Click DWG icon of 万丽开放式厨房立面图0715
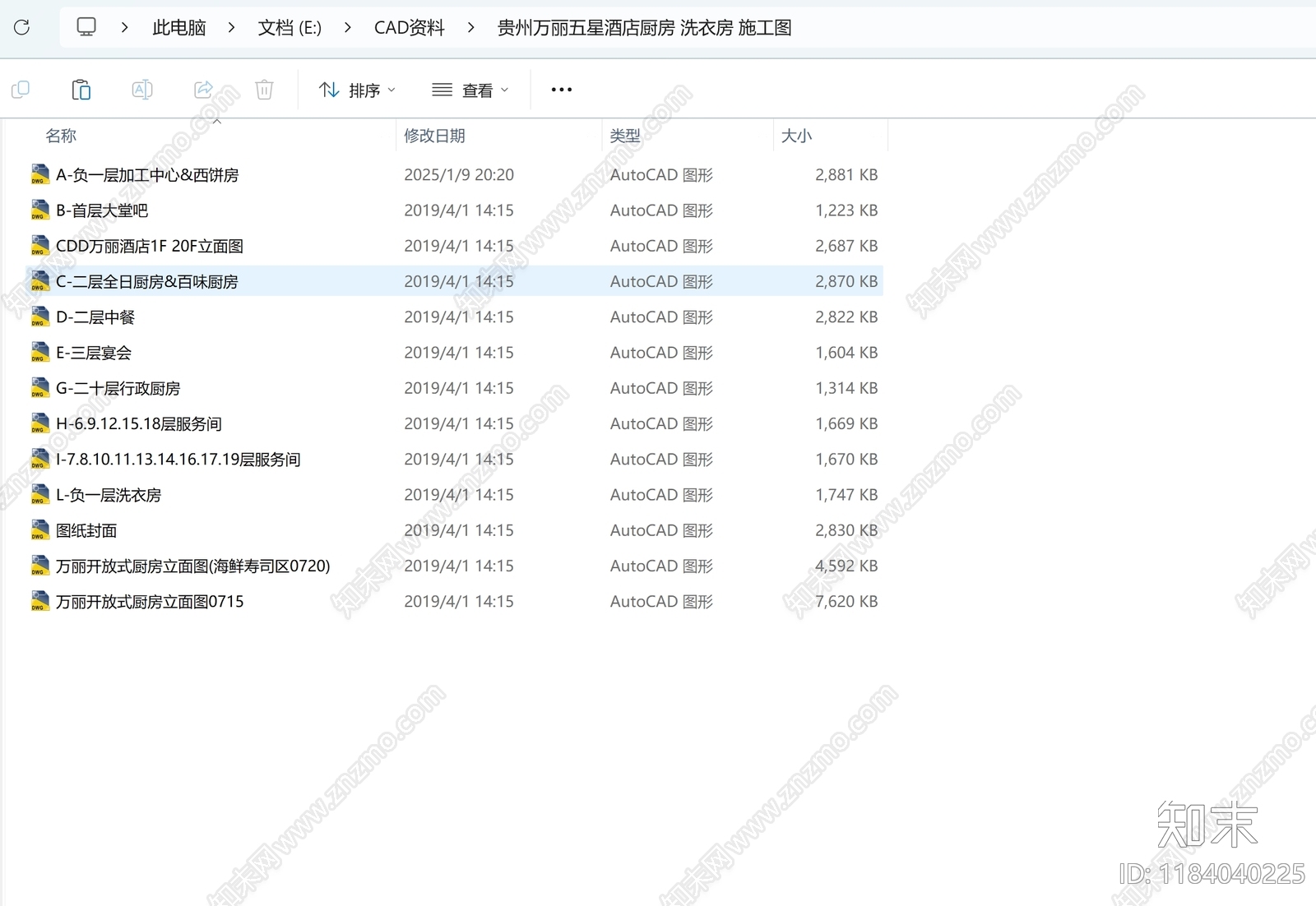This screenshot has width=1316, height=906. pyautogui.click(x=39, y=601)
